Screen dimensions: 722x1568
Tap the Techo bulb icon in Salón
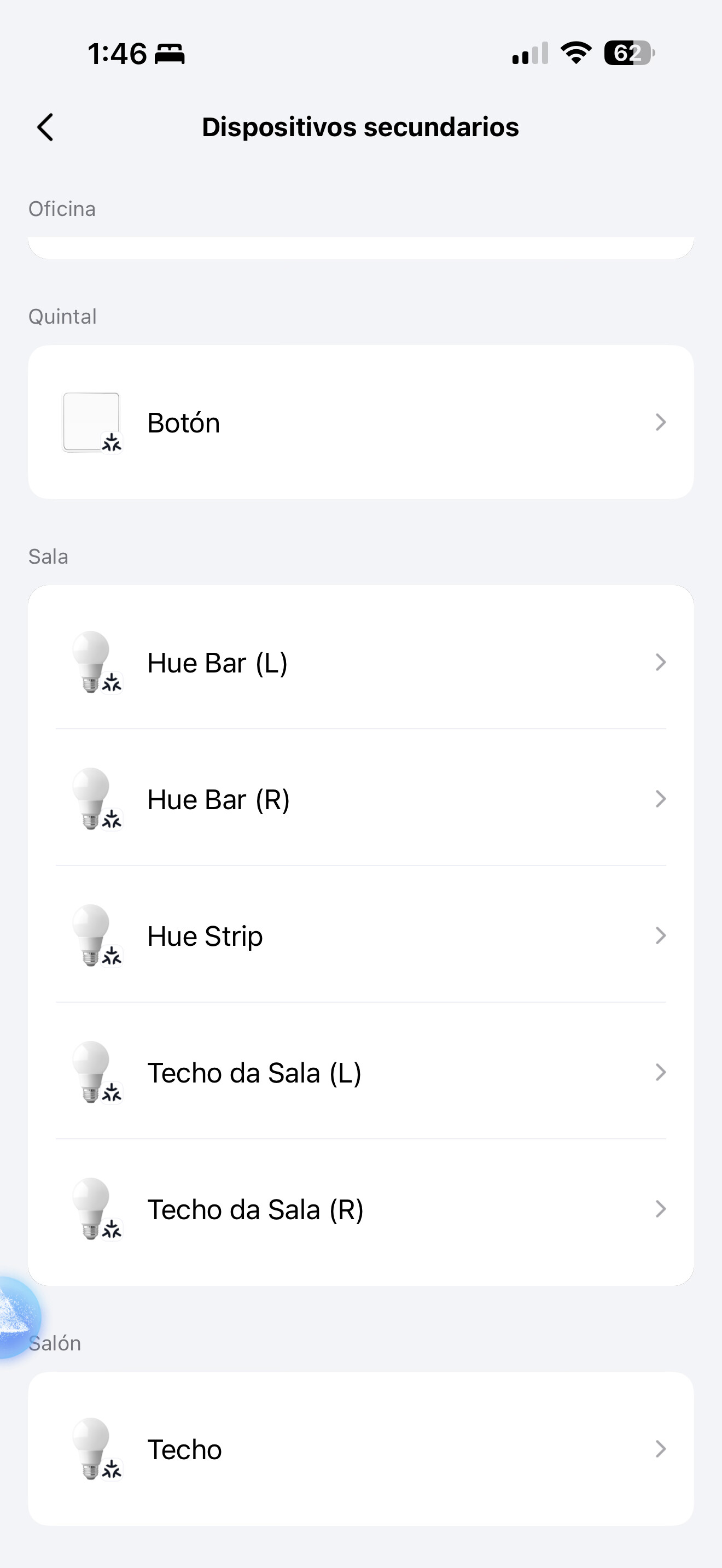point(96,1449)
